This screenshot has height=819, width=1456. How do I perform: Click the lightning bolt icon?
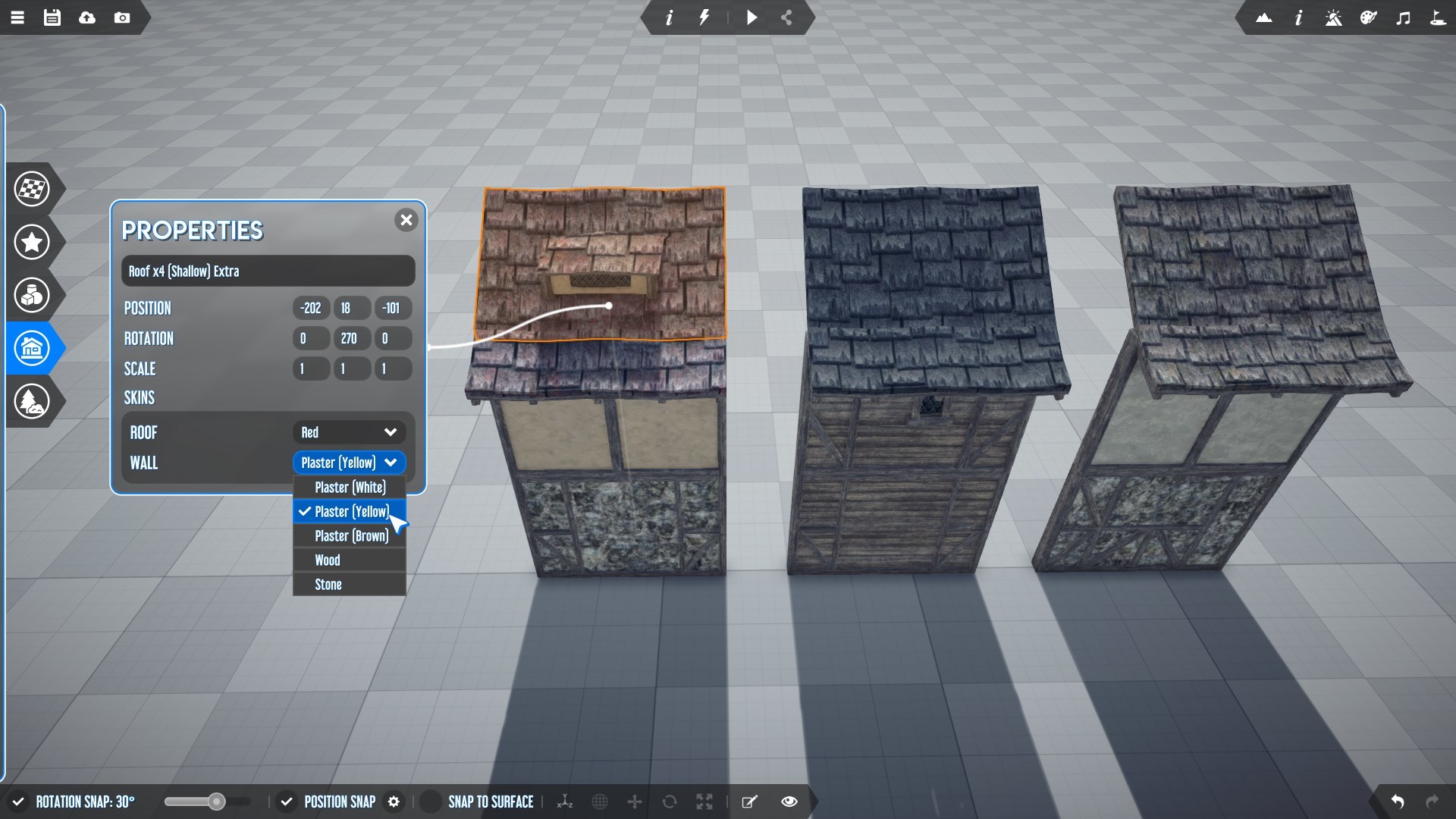pyautogui.click(x=704, y=17)
